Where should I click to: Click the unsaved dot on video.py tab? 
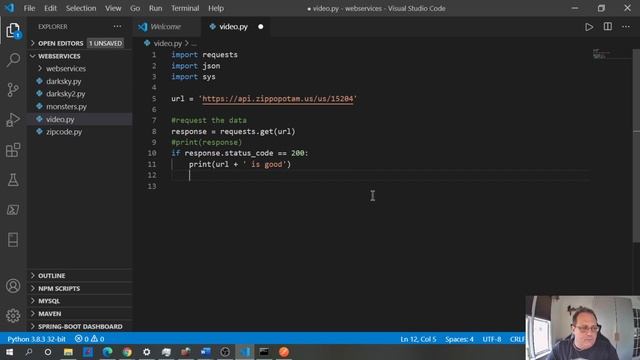[260, 27]
